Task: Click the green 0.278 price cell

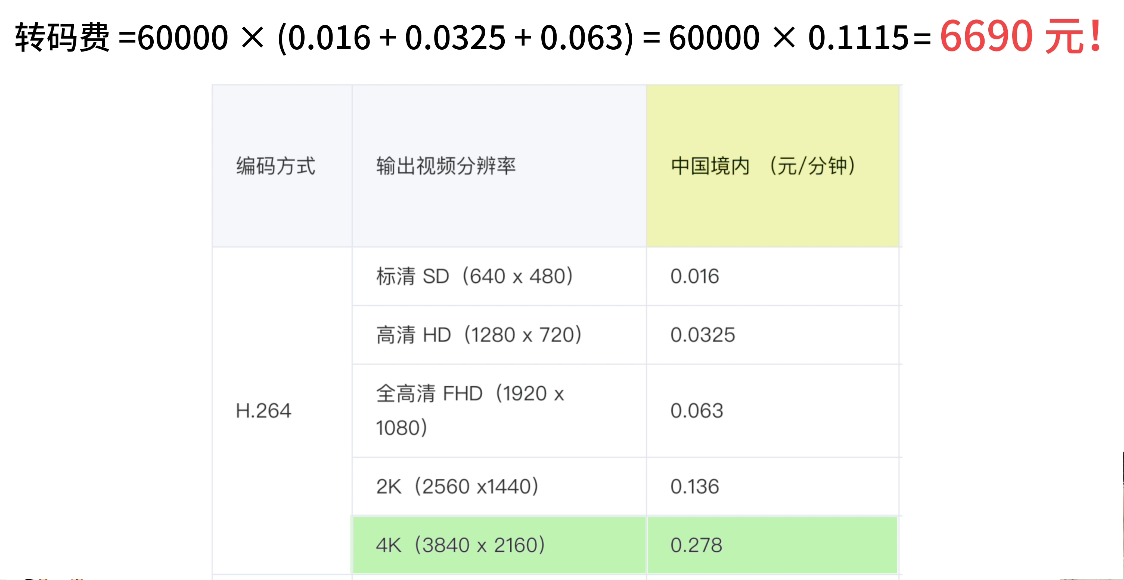Action: tap(697, 545)
